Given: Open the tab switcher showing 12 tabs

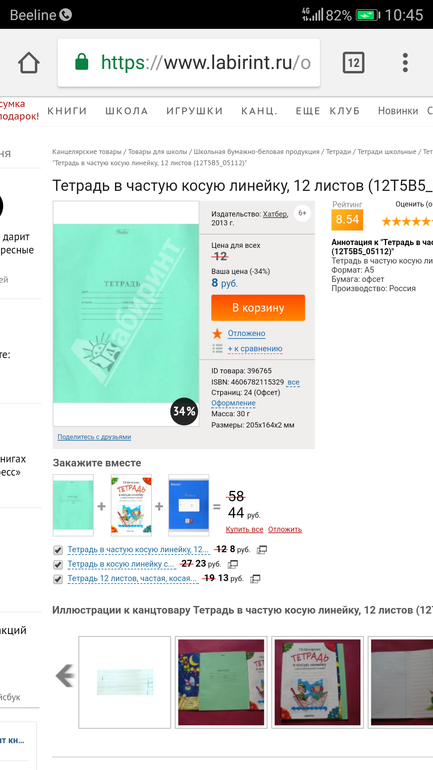Looking at the screenshot, I should tap(353, 63).
